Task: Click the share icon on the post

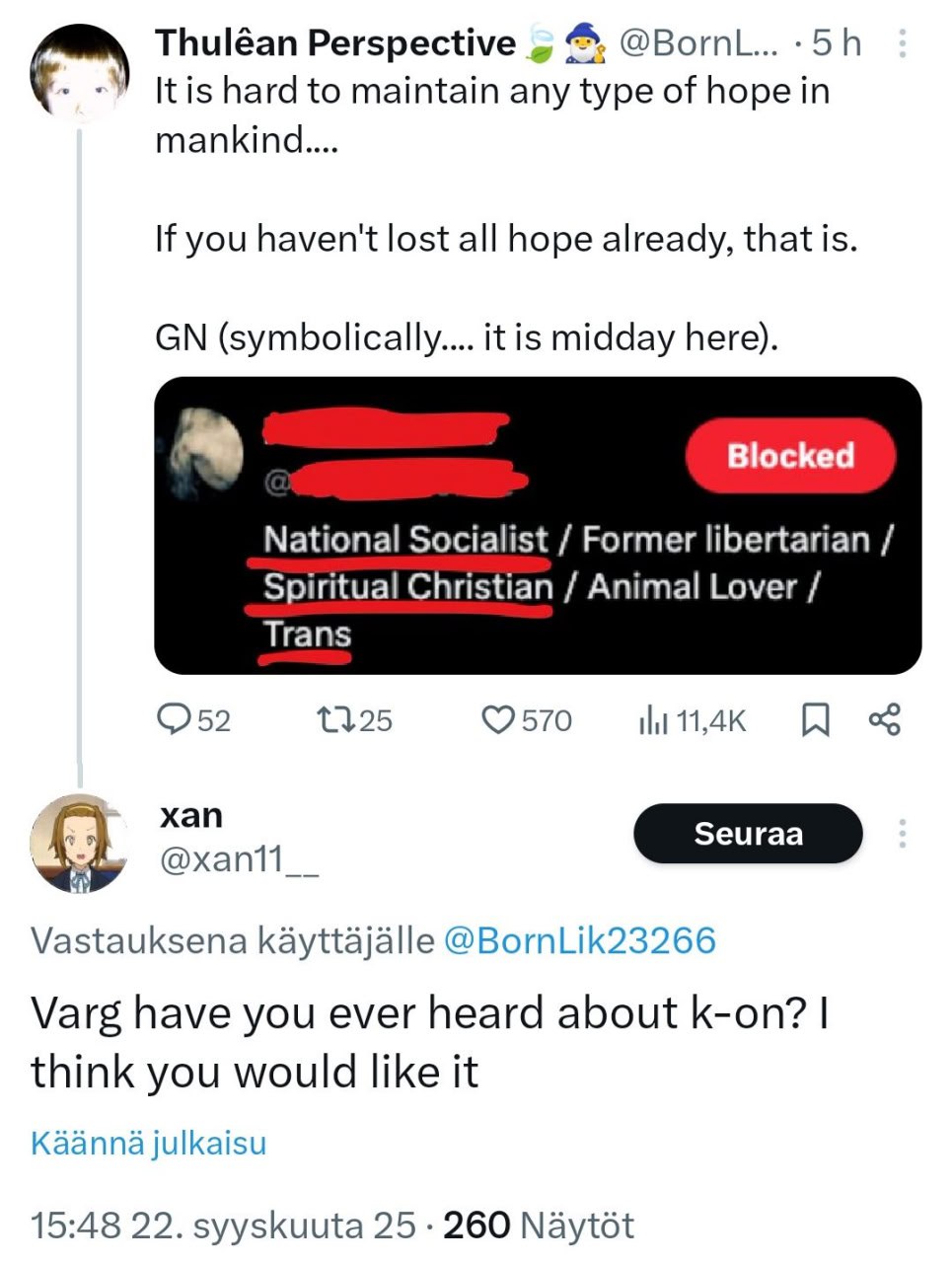Action: click(x=885, y=719)
